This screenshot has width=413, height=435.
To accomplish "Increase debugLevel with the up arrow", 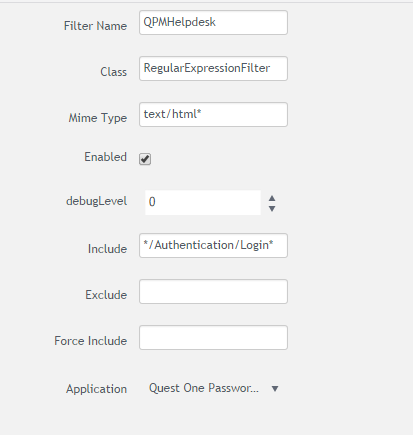I will coord(272,198).
